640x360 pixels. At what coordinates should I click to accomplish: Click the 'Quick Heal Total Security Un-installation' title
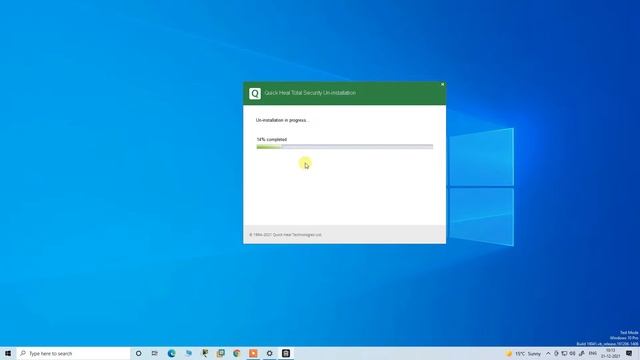310,93
